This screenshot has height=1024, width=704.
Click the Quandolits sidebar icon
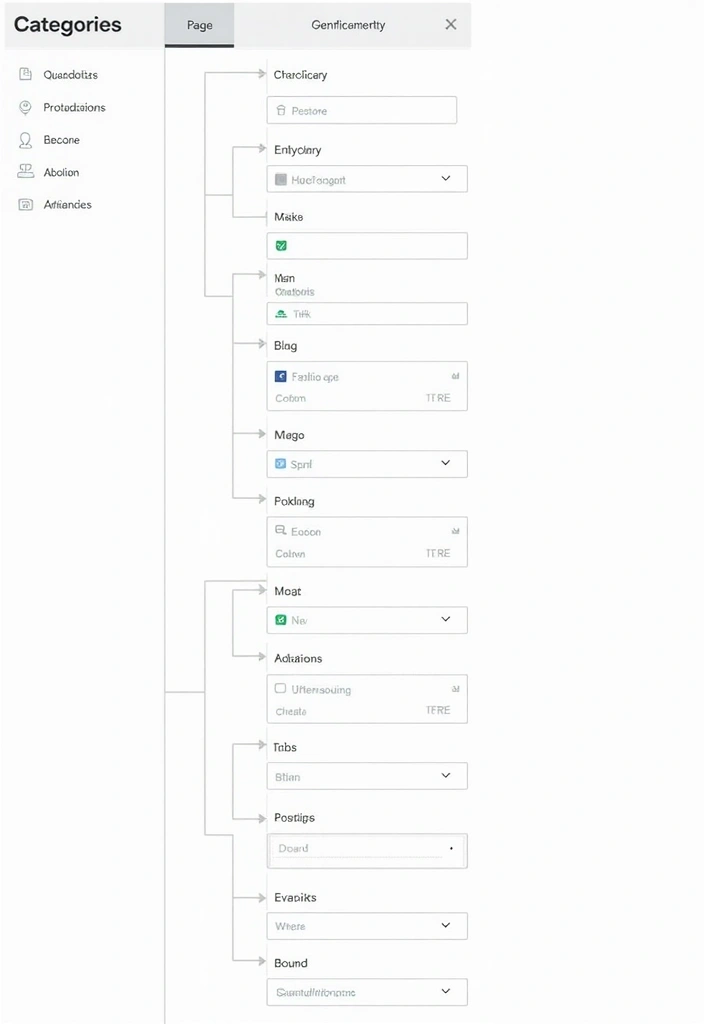(25, 75)
